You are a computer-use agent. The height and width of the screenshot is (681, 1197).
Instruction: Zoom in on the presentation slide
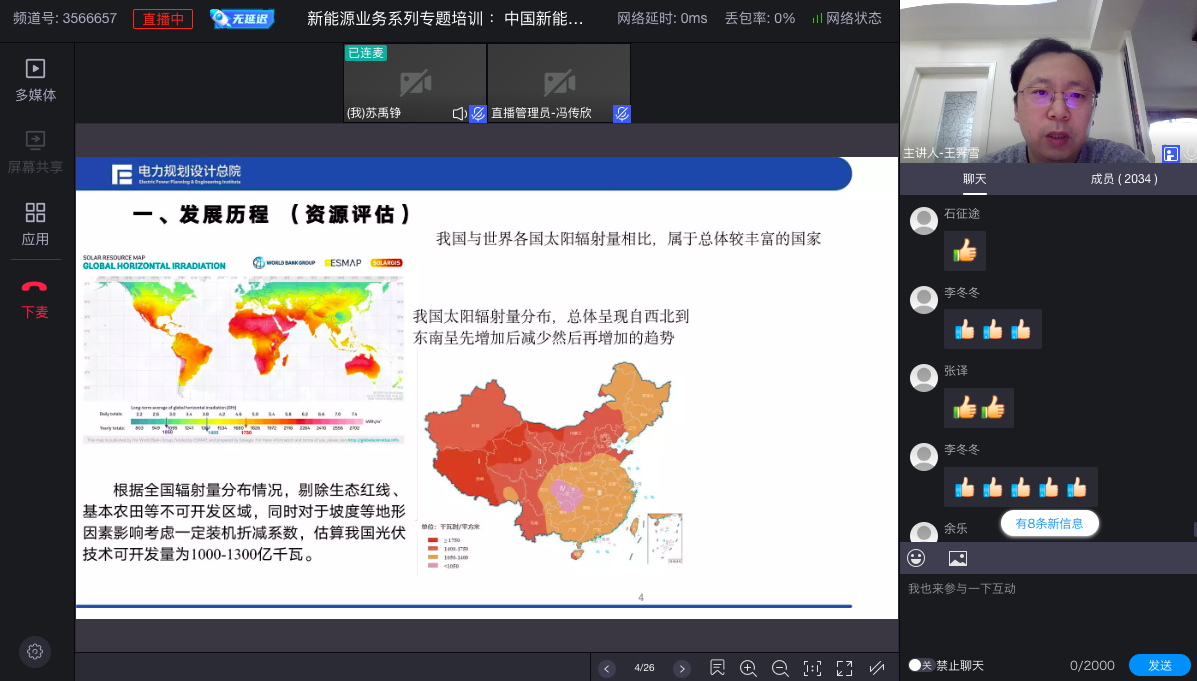pyautogui.click(x=748, y=667)
